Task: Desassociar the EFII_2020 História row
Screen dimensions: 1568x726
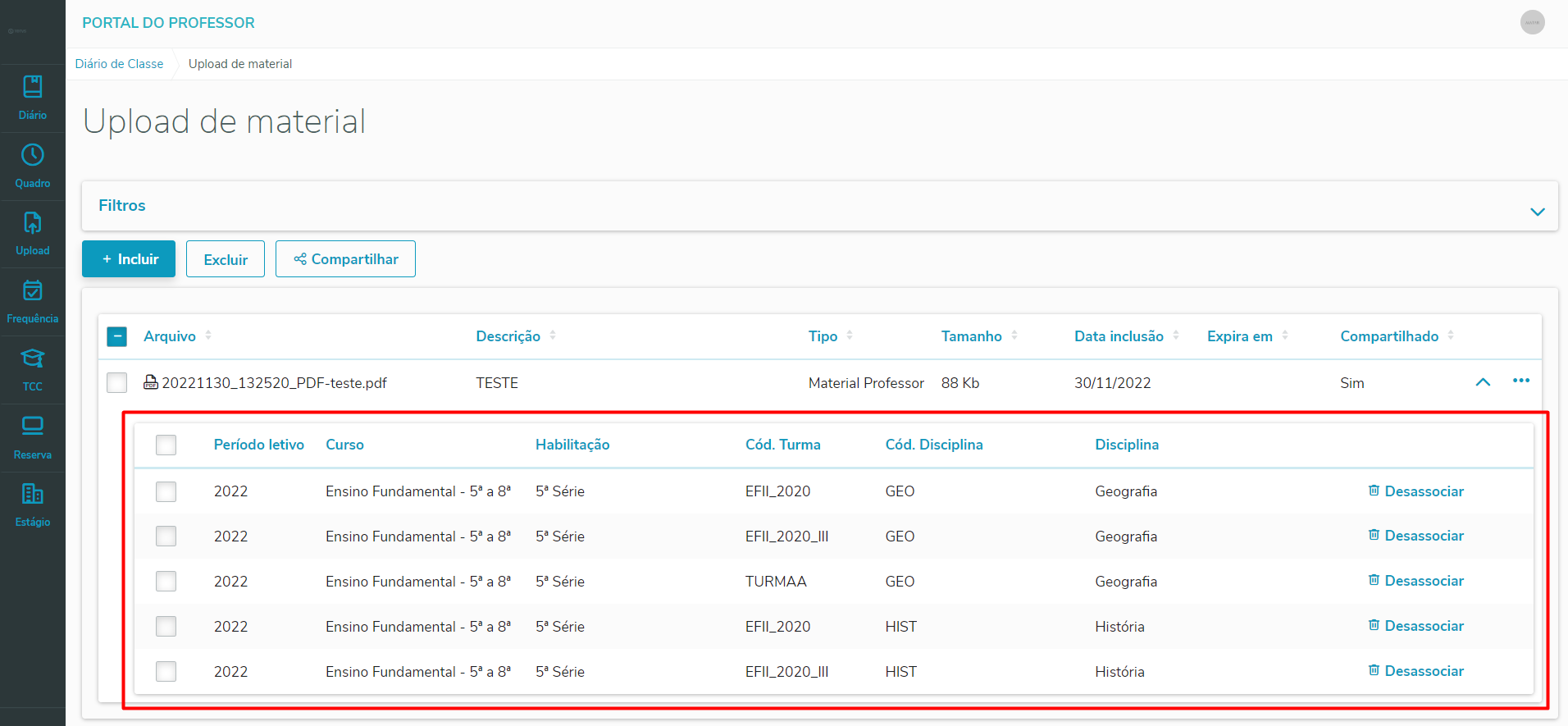Action: (x=1416, y=626)
